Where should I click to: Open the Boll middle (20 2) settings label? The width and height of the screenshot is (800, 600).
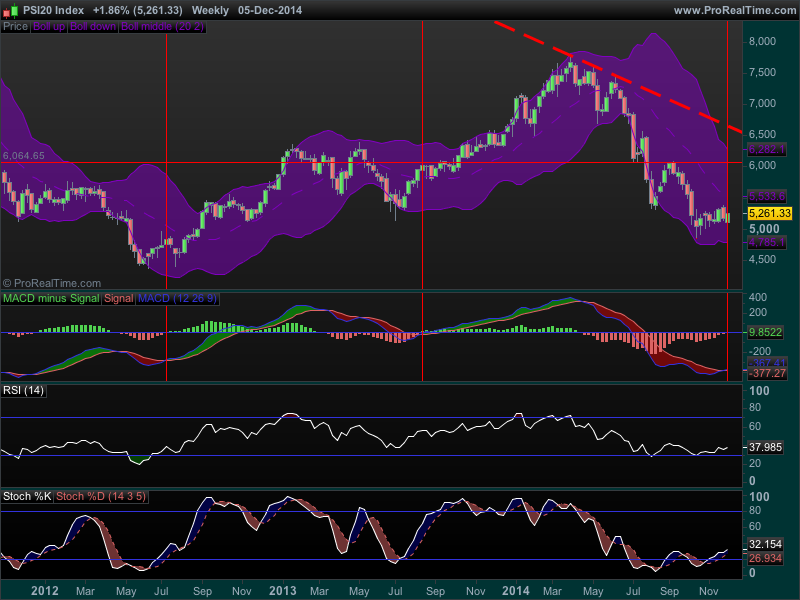coord(163,26)
